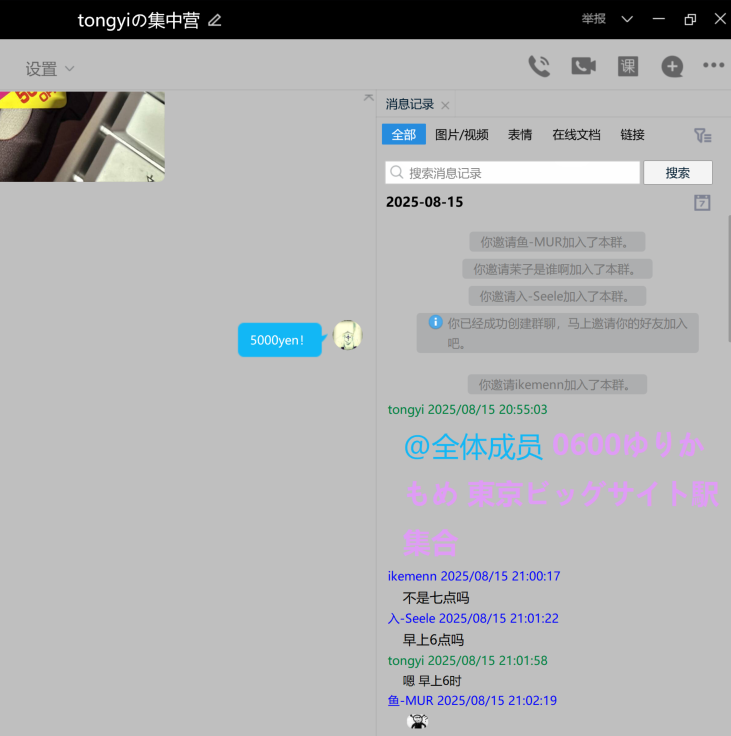Viewport: 731px width, 736px height.
Task: Expand the 设置 dropdown
Action: pos(49,69)
